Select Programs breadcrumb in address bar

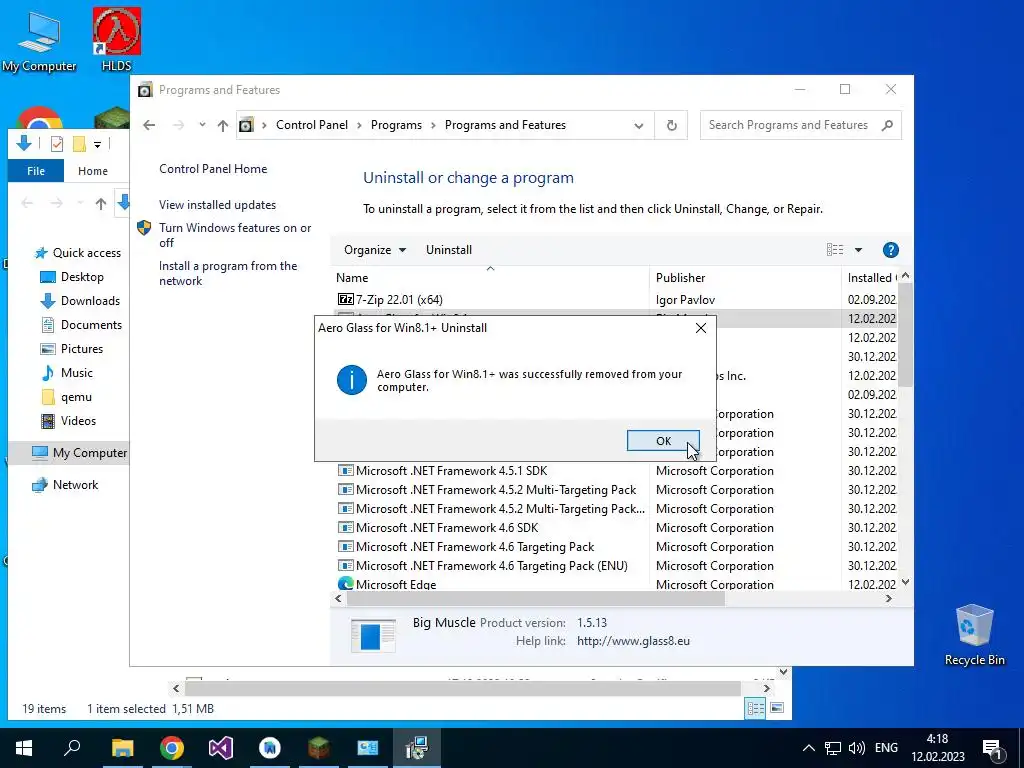[x=396, y=125]
